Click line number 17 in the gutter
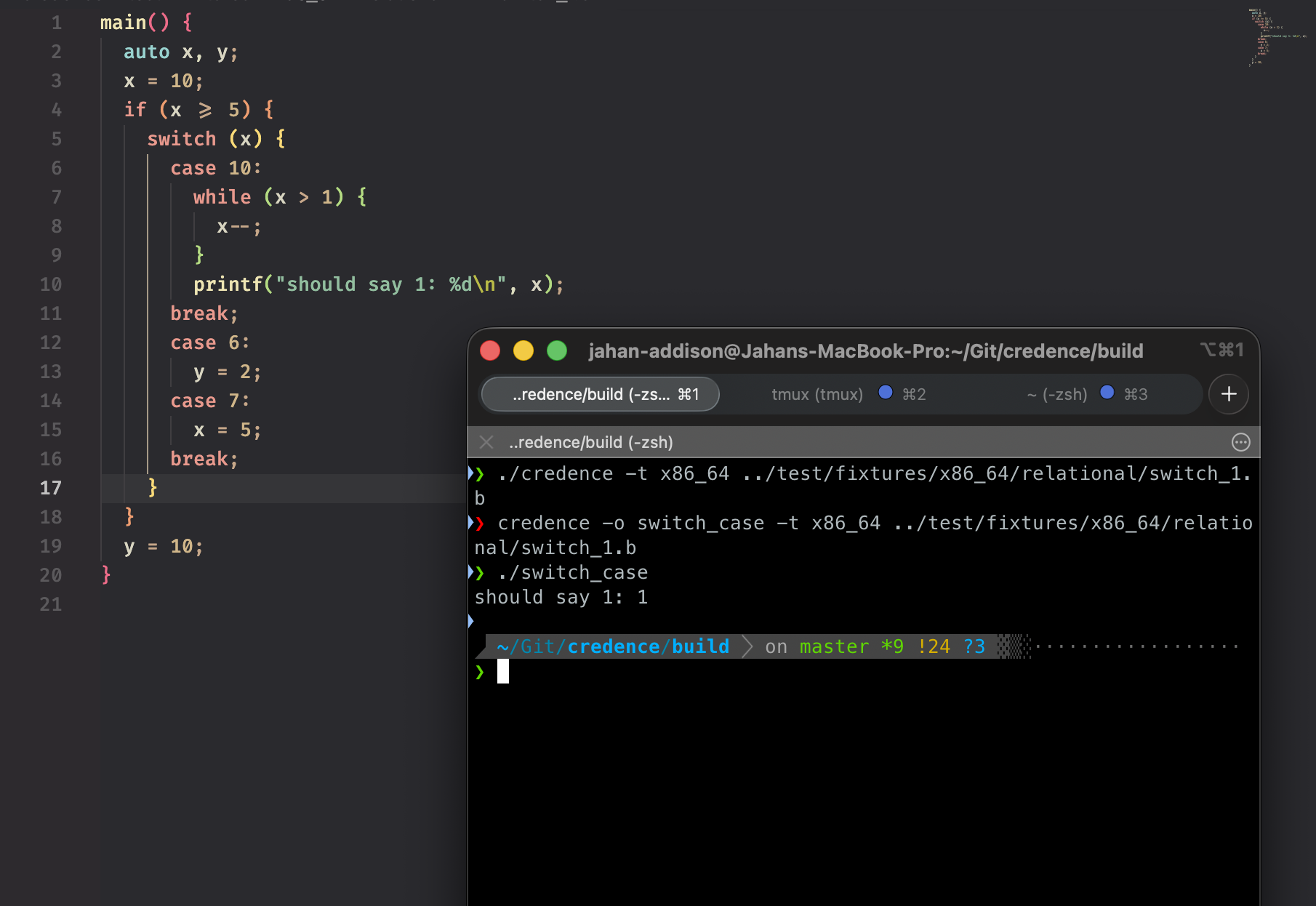Image resolution: width=1316 pixels, height=906 pixels. pyautogui.click(x=51, y=488)
